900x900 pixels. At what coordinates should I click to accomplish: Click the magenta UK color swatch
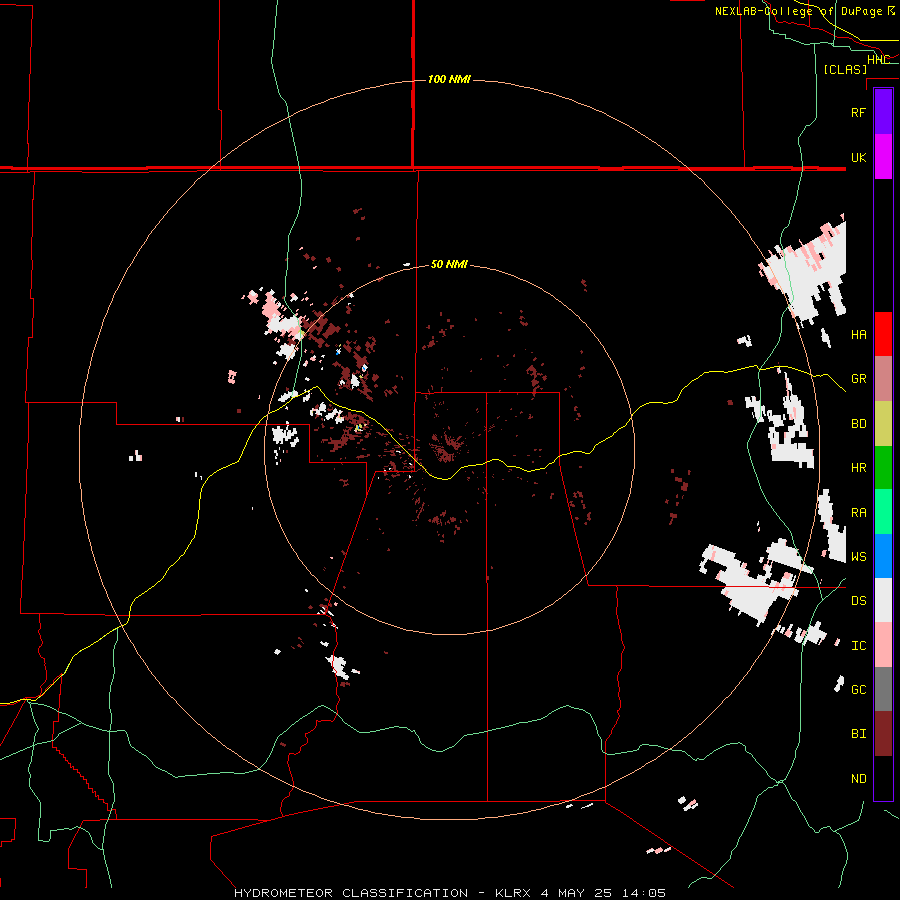[883, 157]
